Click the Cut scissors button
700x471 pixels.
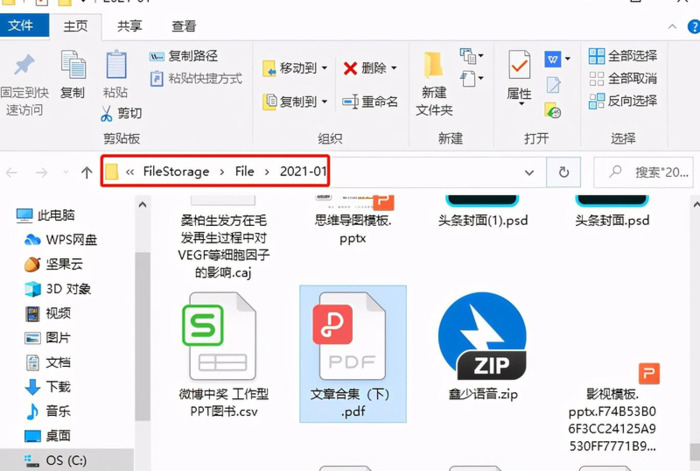click(121, 113)
